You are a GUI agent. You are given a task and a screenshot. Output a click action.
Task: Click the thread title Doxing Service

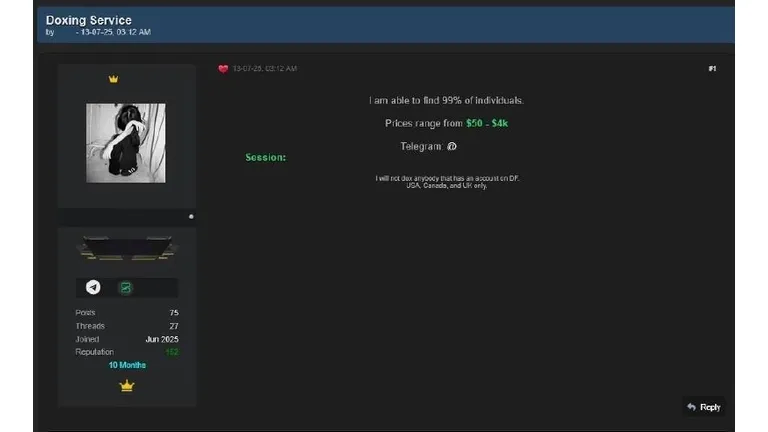tap(89, 20)
